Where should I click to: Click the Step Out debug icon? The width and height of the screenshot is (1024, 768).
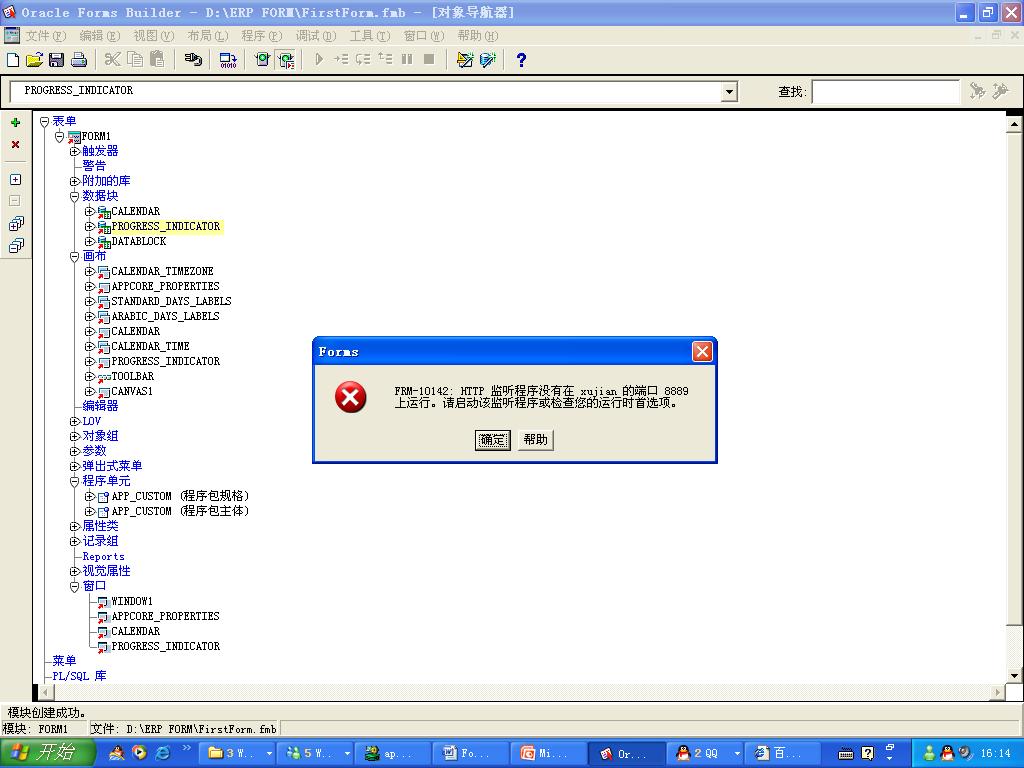click(x=385, y=60)
